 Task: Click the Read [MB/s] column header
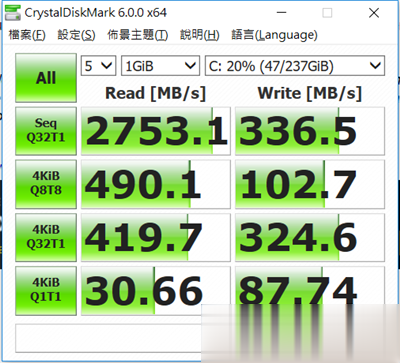point(155,93)
